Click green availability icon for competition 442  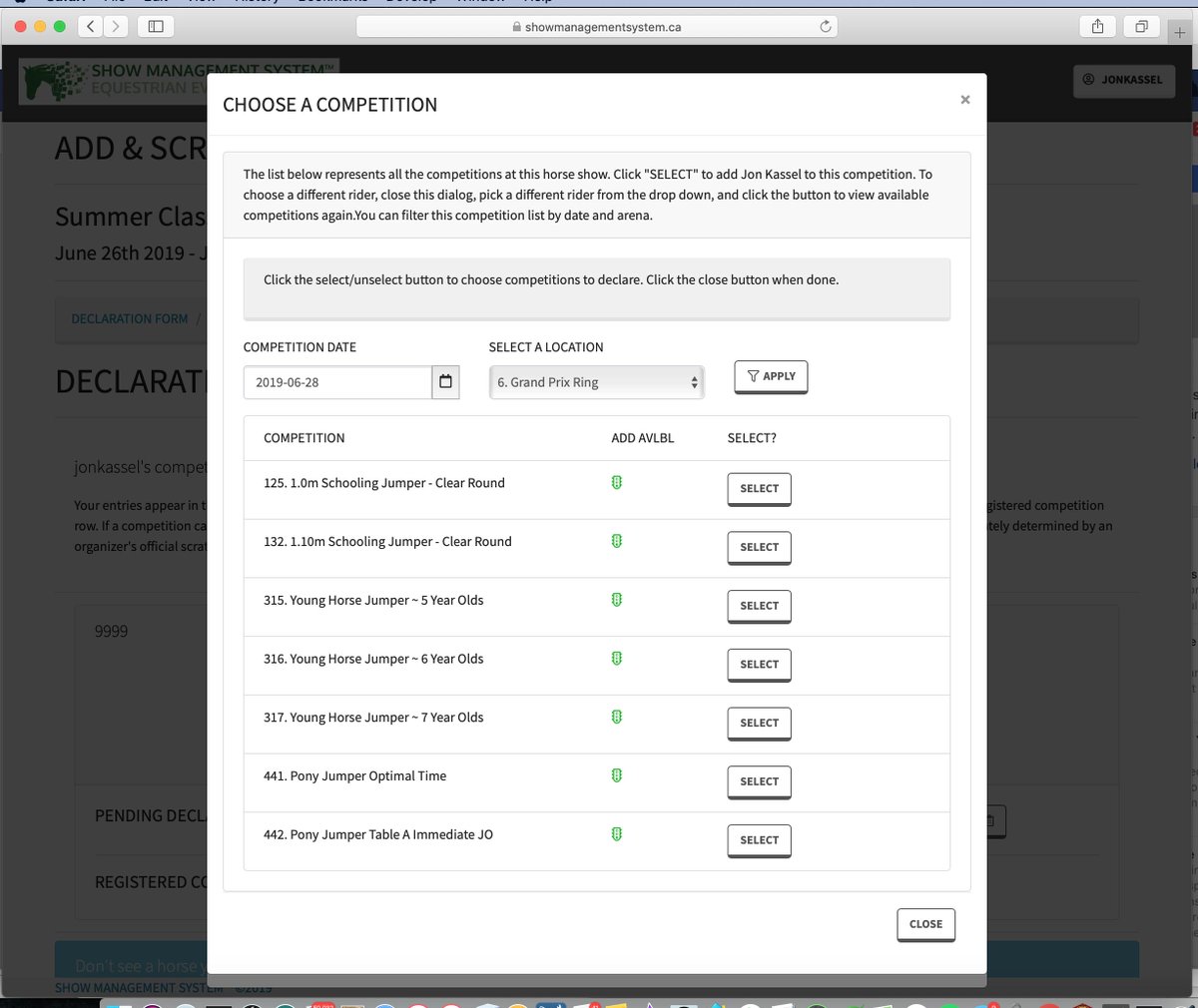point(617,834)
